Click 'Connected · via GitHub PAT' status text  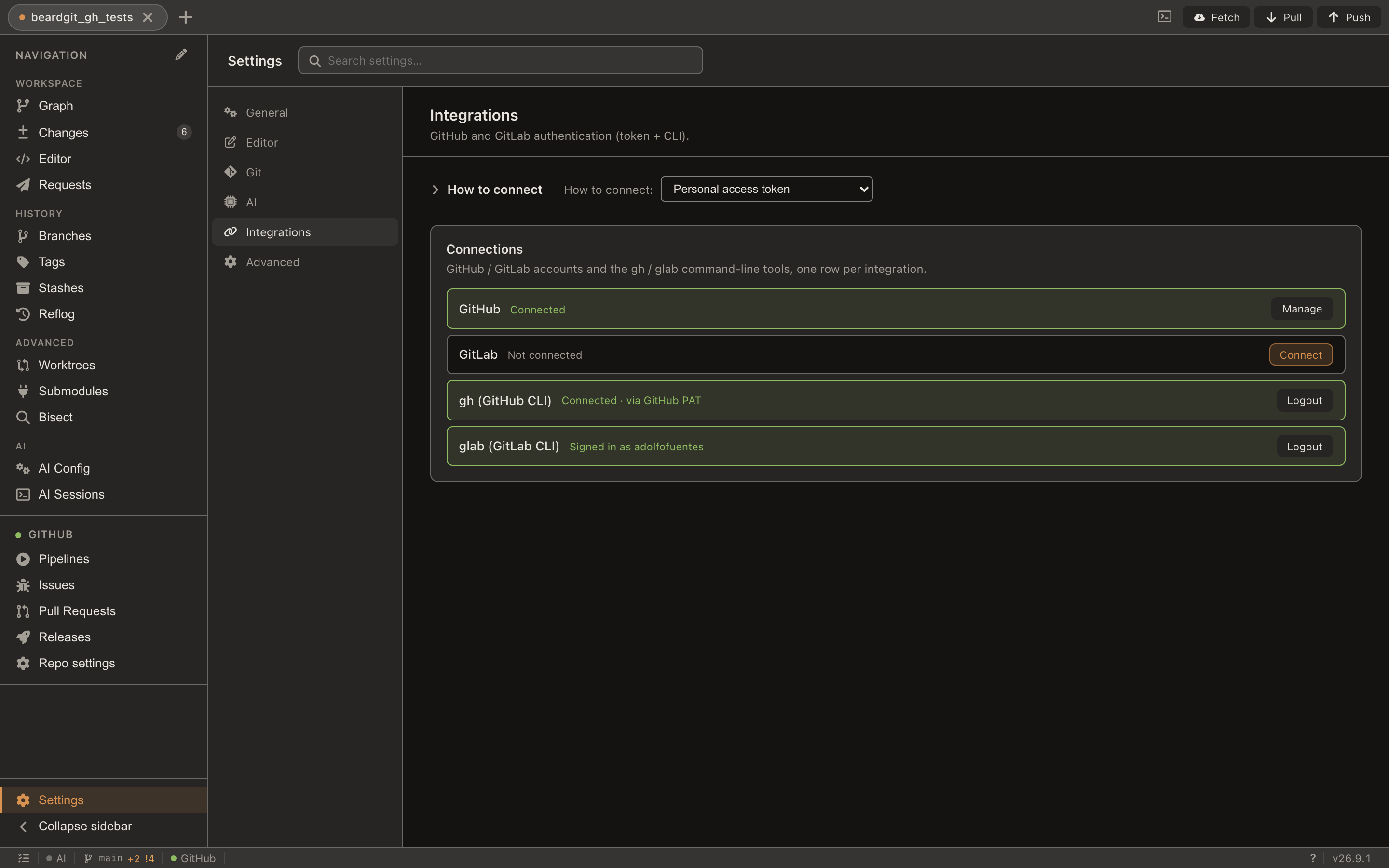631,400
